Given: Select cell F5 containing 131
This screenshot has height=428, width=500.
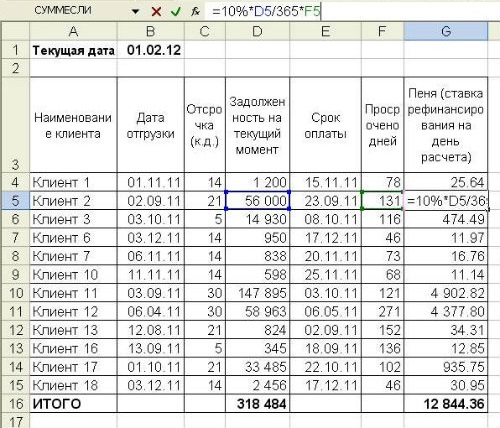Looking at the screenshot, I should point(382,201).
